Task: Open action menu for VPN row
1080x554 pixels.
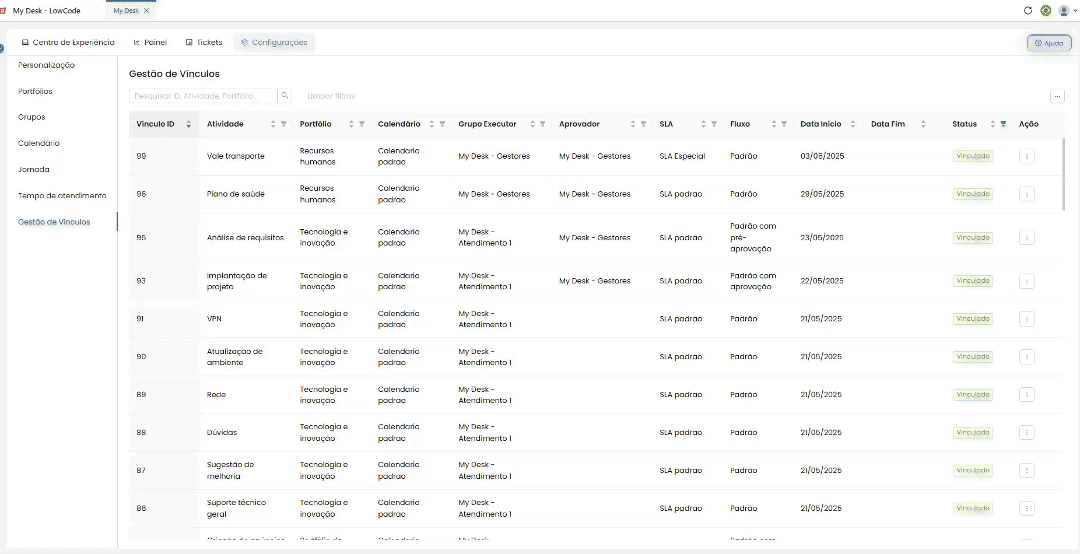Action: pos(1026,319)
